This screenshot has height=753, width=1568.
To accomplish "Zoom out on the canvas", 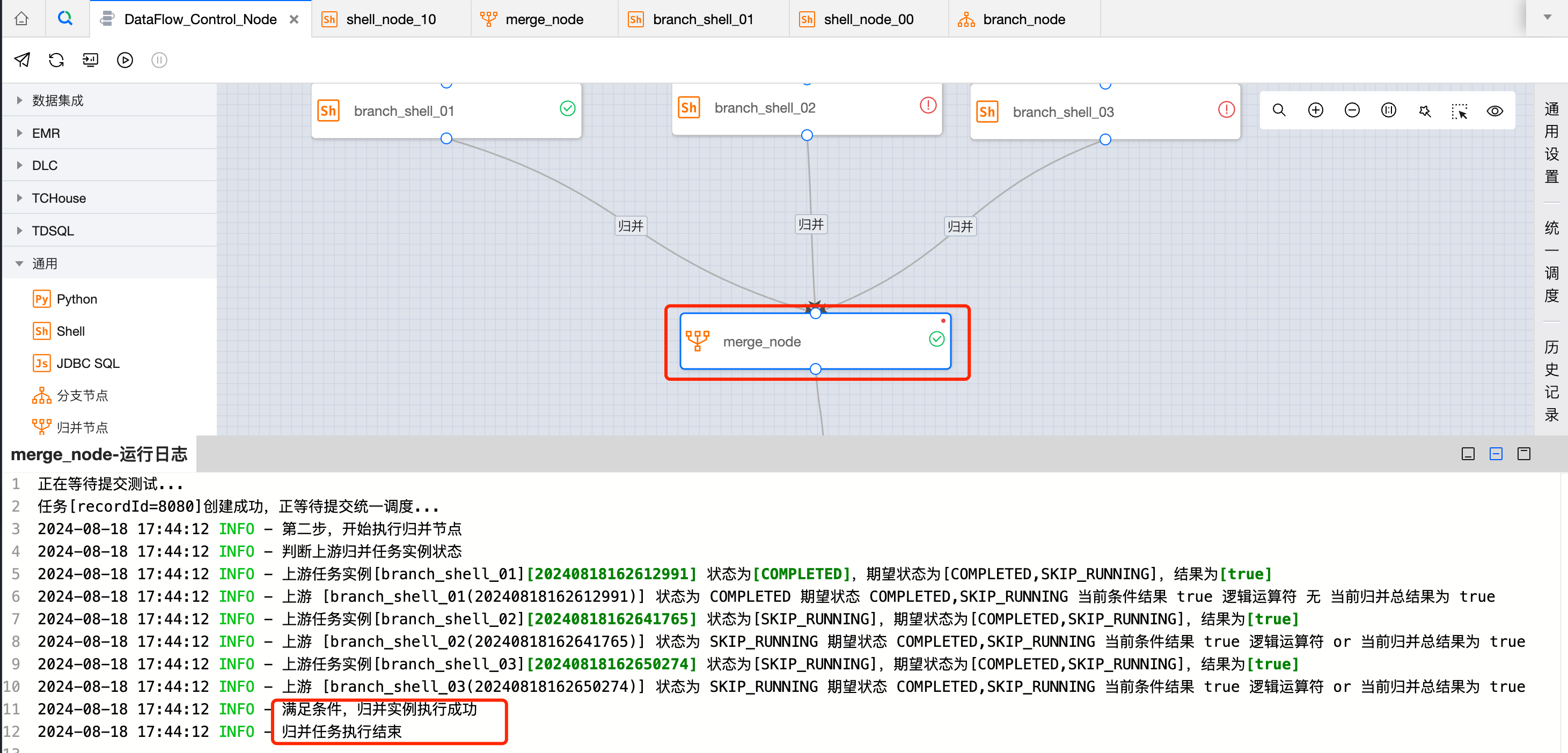I will [1352, 110].
